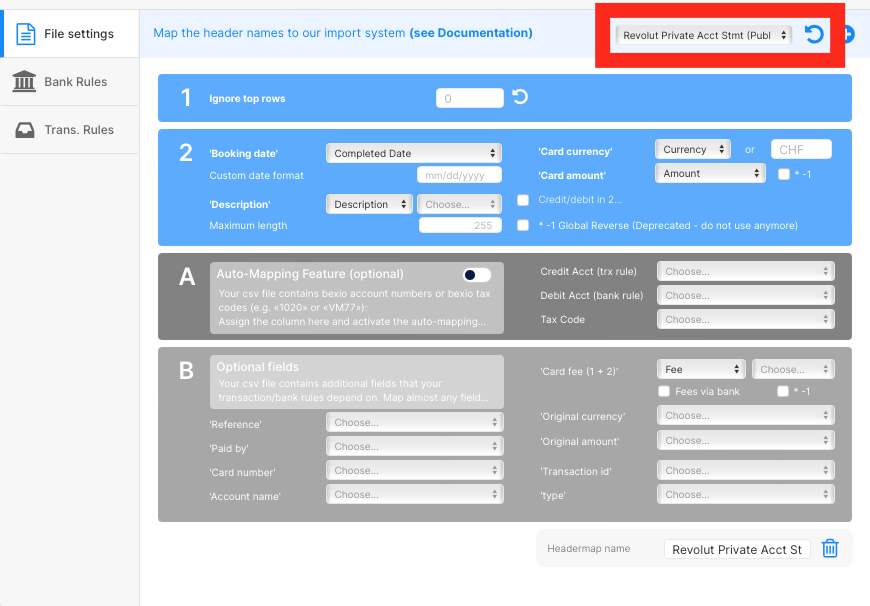Reset the ignore top rows value
Viewport: 870px width, 606px height.
point(520,97)
